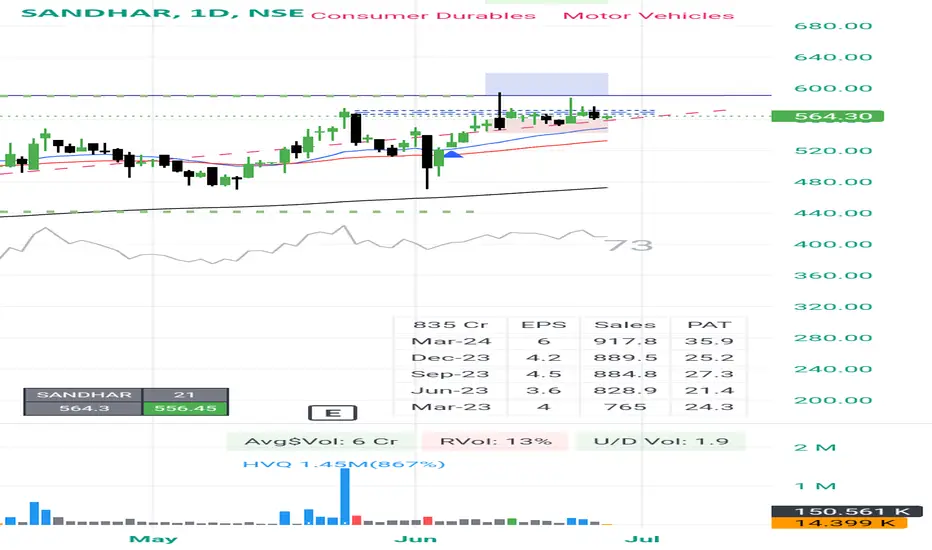Click the tallest blue volume bar
Viewport: 932px width, 550px height.
(345, 496)
